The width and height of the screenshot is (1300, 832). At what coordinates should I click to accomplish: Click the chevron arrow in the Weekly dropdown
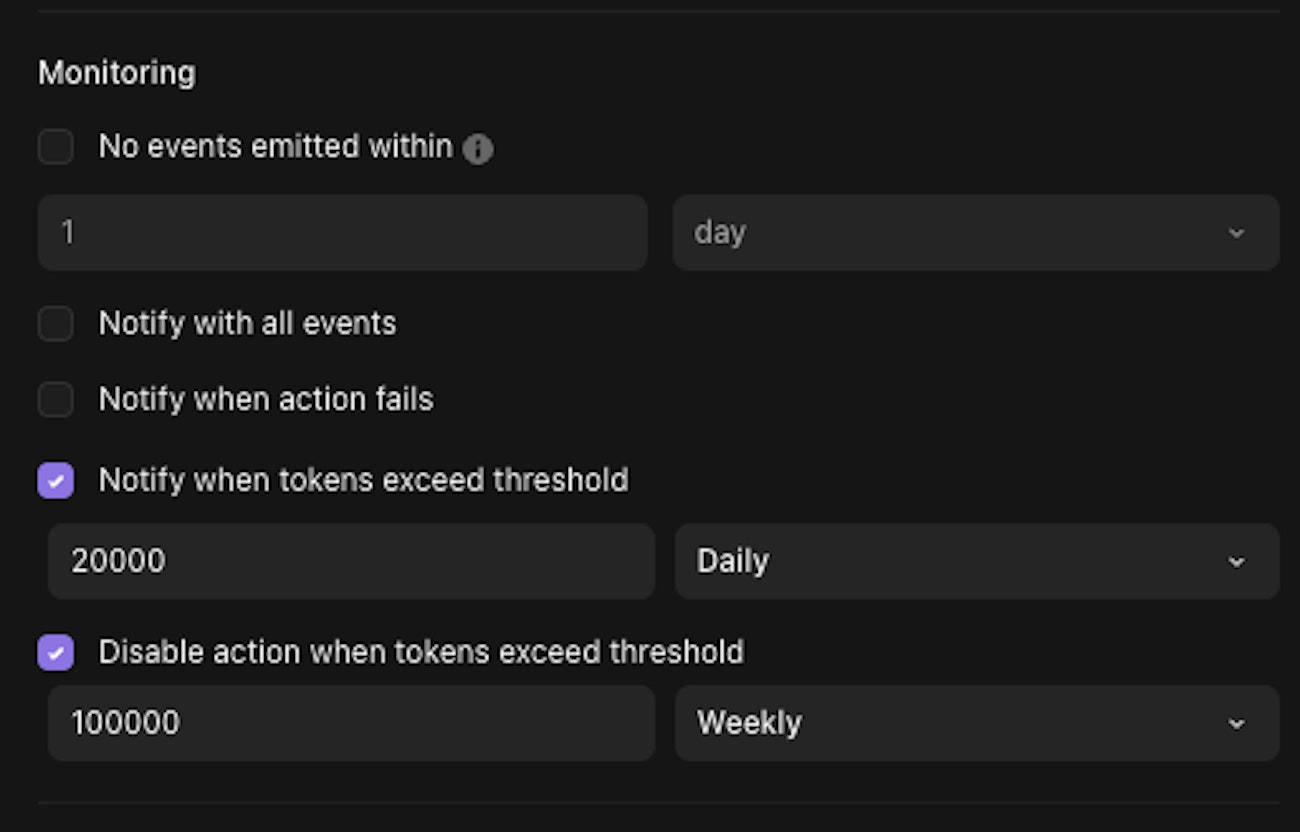[1236, 723]
